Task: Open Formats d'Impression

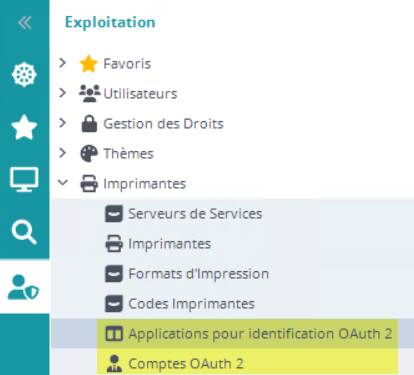Action: (x=199, y=274)
